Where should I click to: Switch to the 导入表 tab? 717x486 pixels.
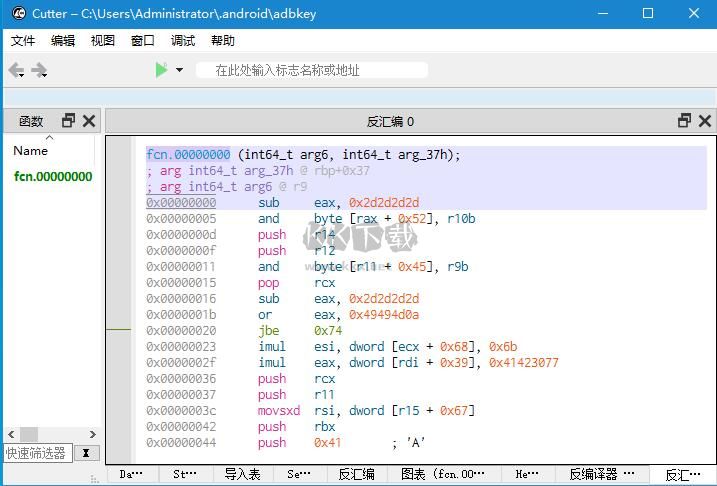point(242,474)
